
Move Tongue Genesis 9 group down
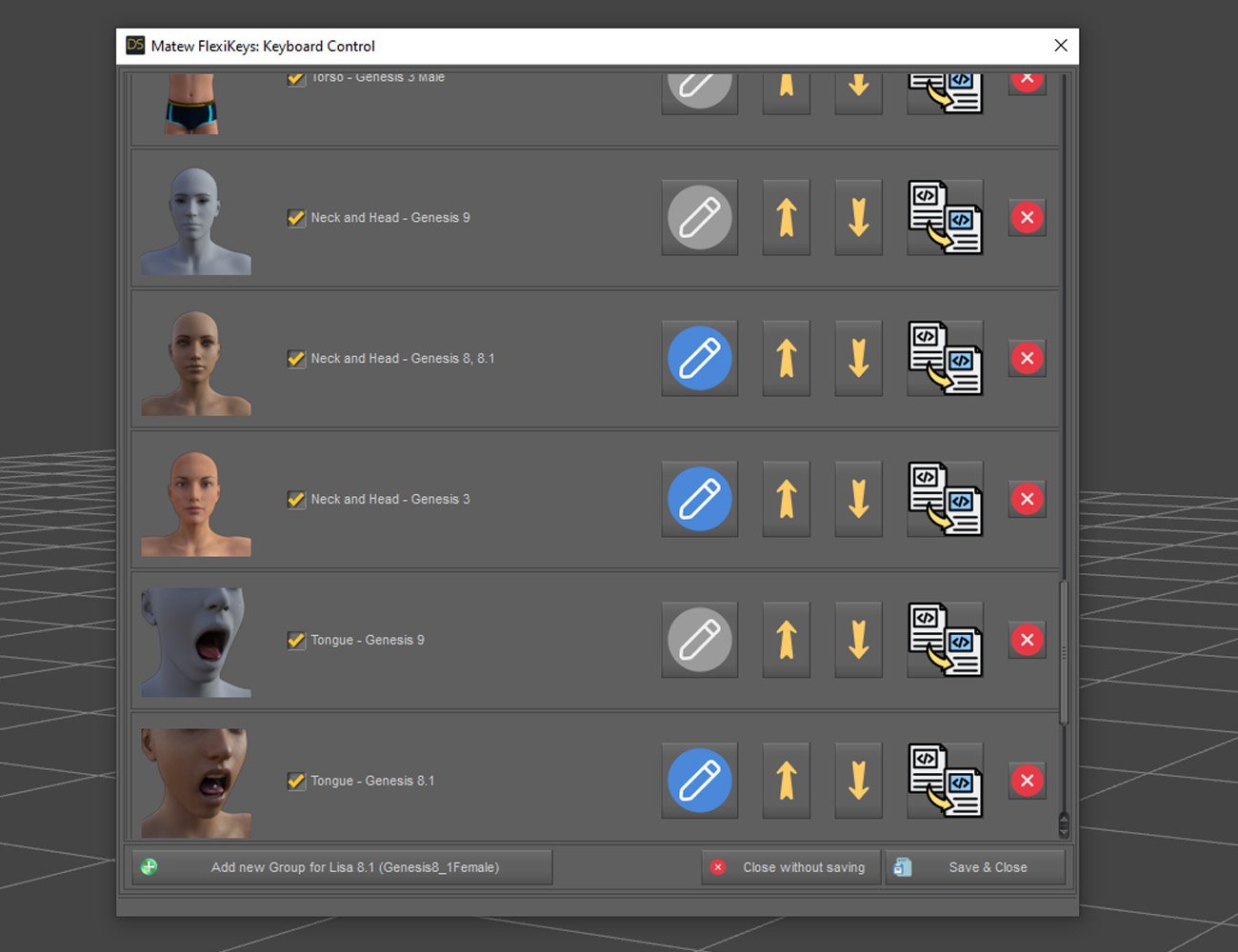[x=858, y=640]
